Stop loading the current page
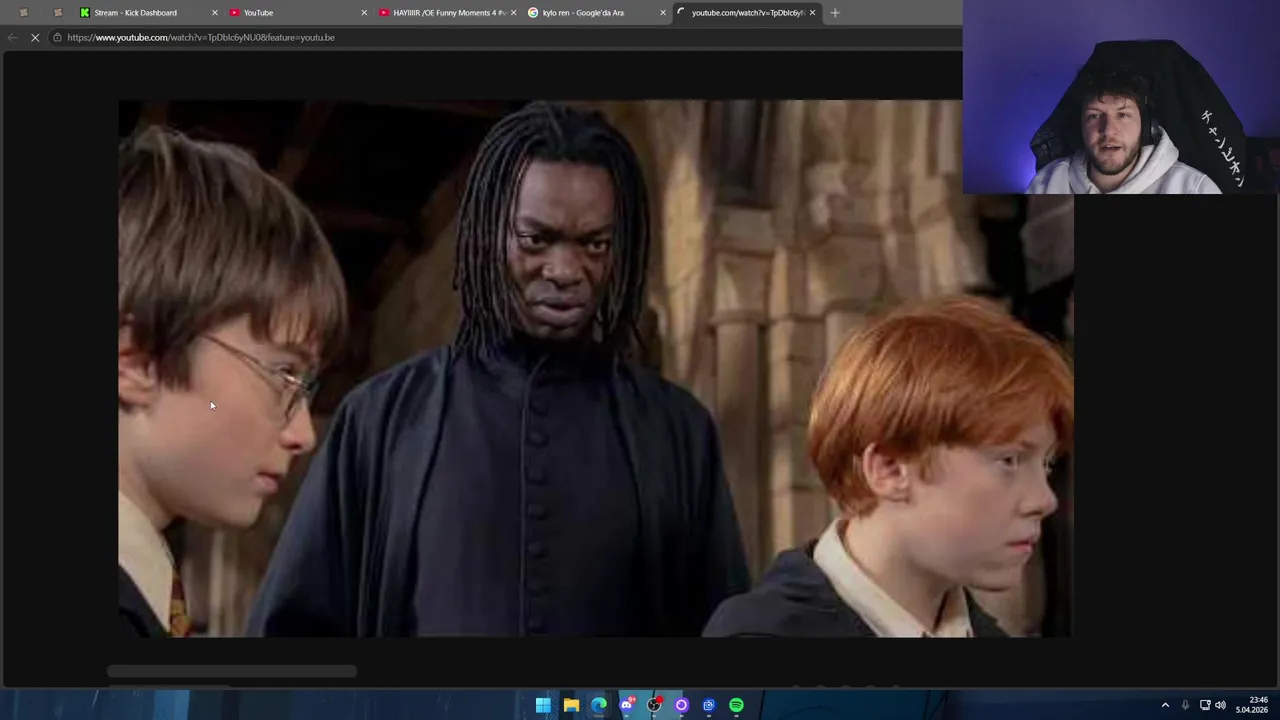This screenshot has width=1280, height=720. pos(35,37)
